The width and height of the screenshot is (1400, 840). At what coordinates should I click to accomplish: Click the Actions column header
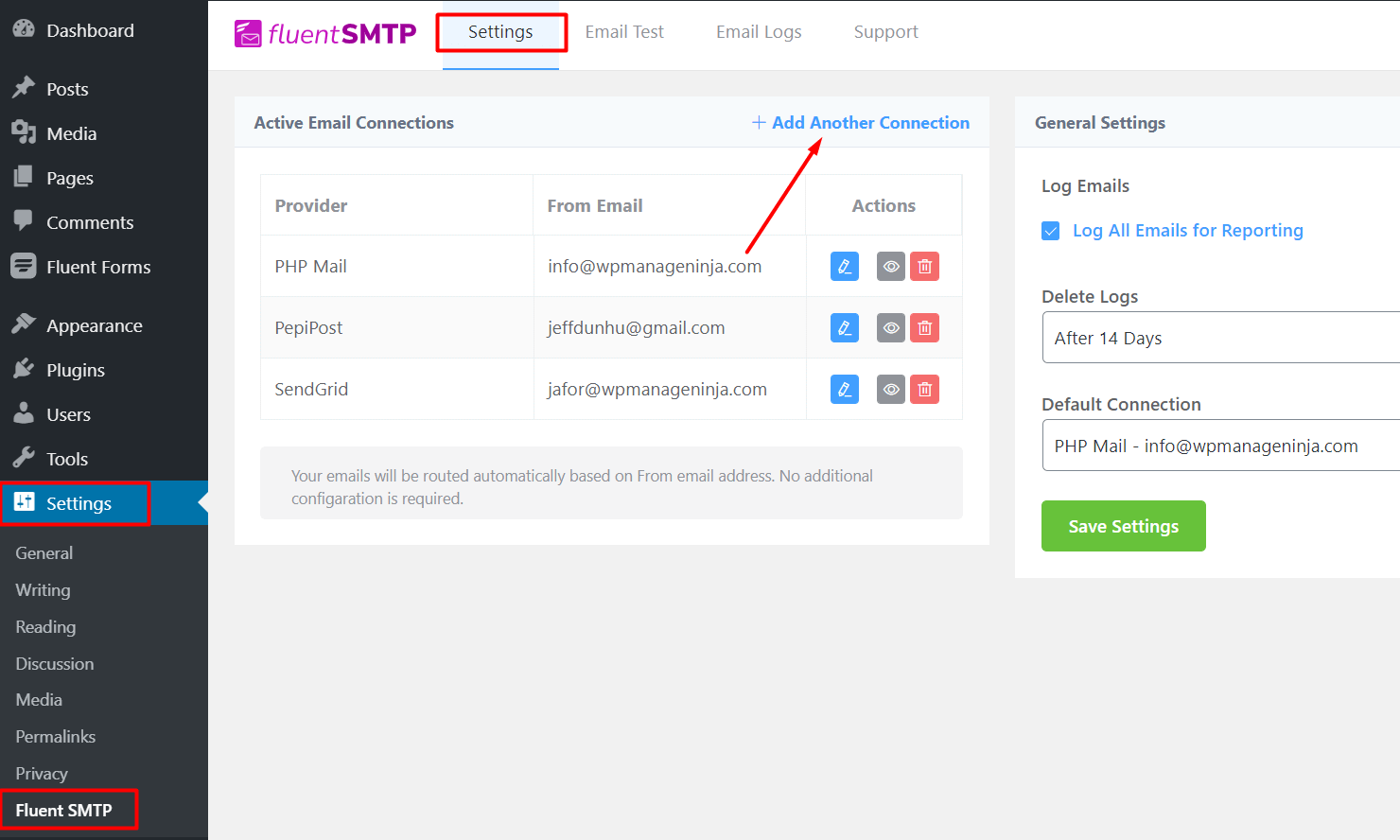click(x=884, y=206)
